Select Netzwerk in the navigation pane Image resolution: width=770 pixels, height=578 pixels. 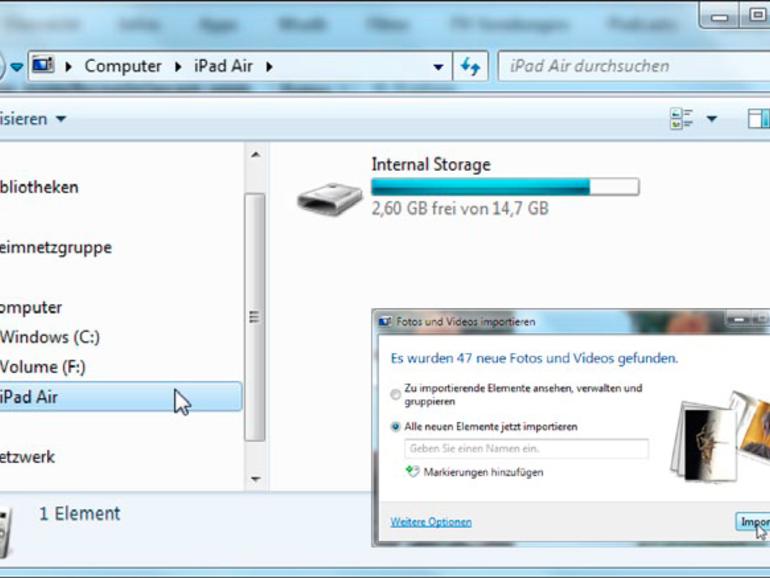tap(28, 457)
